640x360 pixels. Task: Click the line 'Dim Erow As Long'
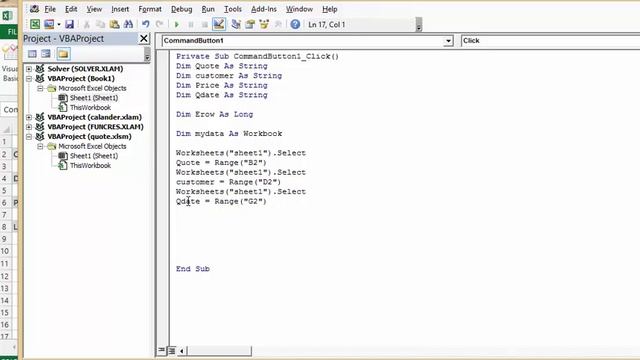[x=215, y=115]
